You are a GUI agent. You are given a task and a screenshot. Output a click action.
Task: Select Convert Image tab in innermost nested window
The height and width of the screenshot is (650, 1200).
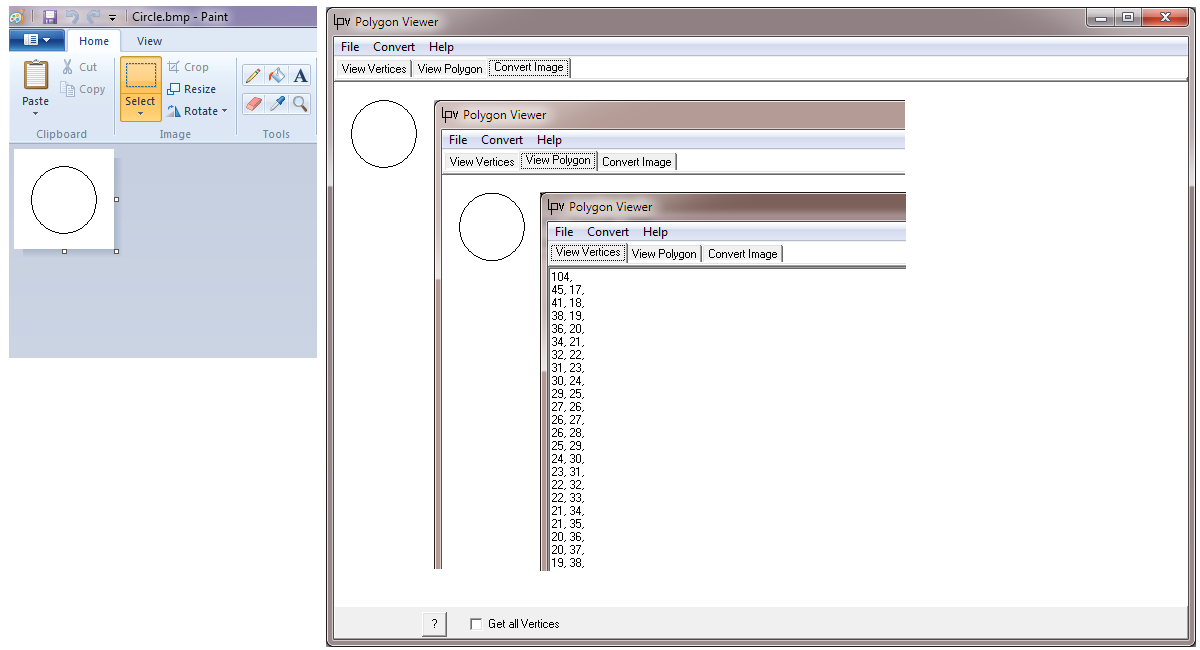coord(743,254)
